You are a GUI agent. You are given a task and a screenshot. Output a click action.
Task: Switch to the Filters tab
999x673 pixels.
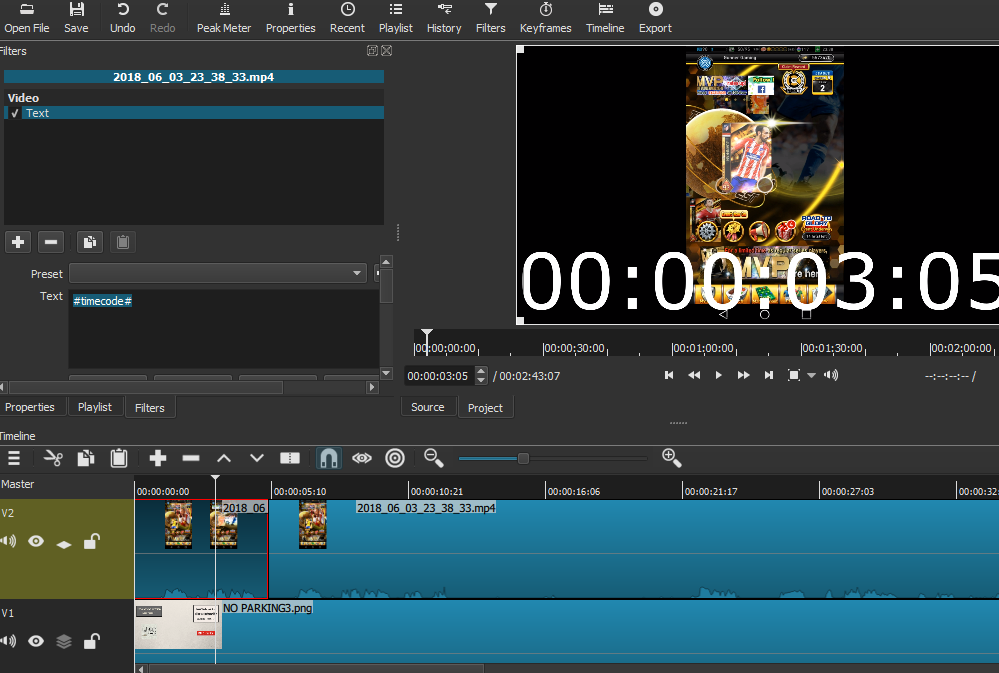pos(150,408)
